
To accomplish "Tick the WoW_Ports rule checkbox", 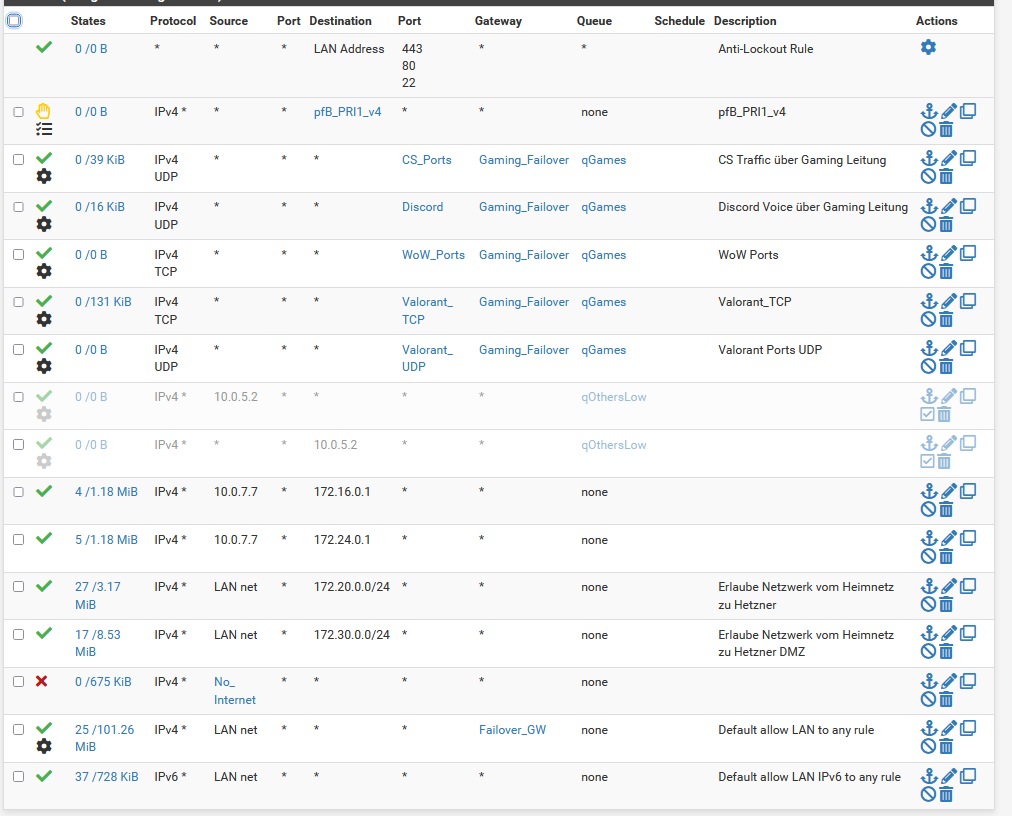I will (x=19, y=254).
